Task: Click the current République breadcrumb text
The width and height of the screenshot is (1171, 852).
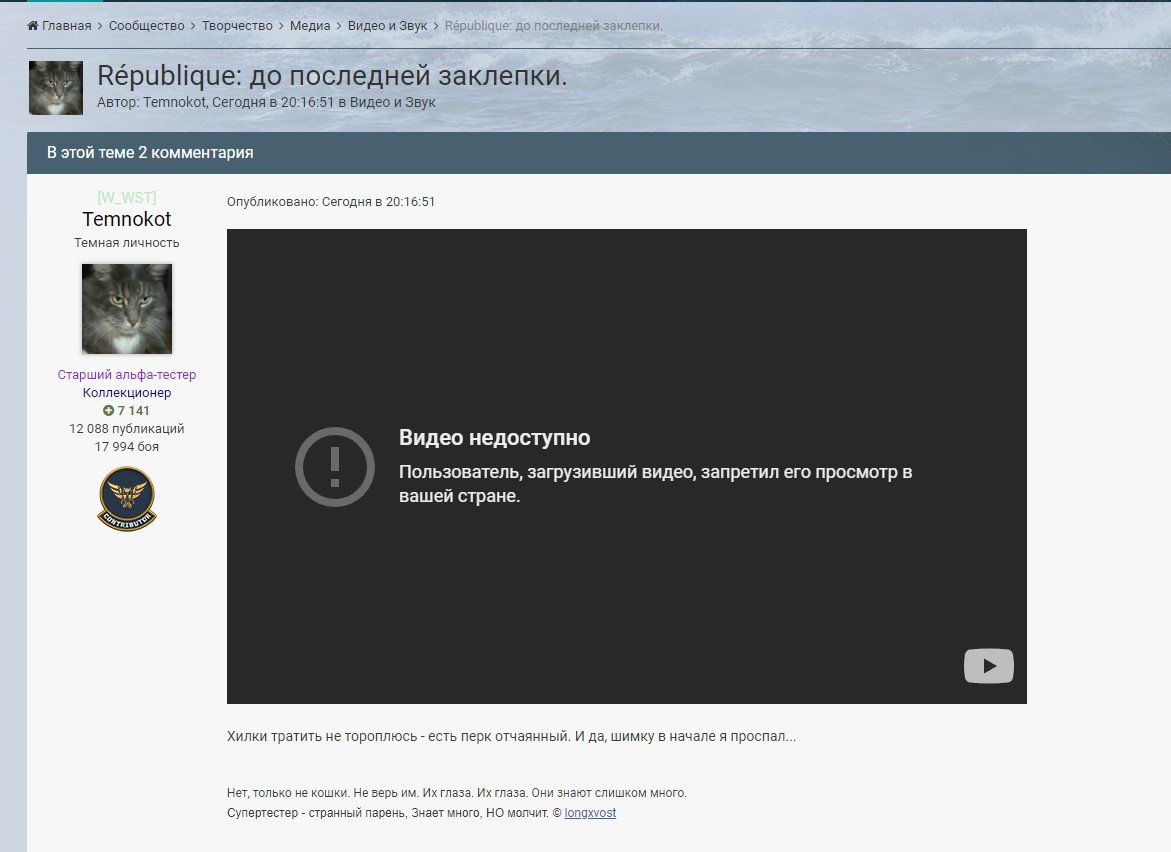Action: [553, 25]
